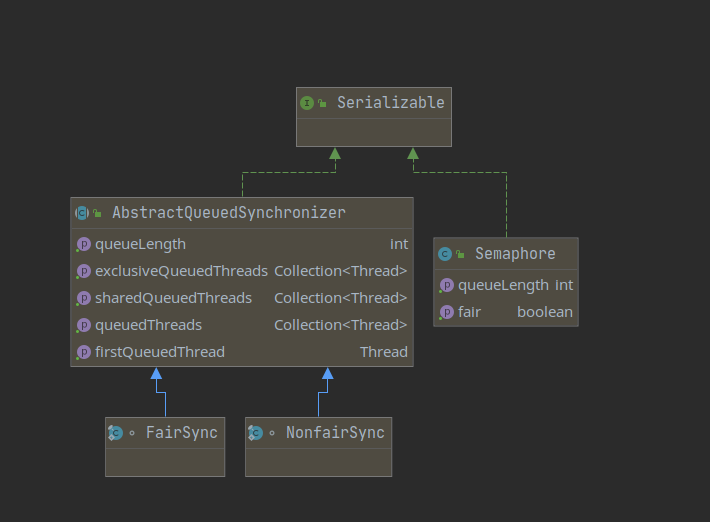This screenshot has width=710, height=522.
Task: Select the exclusiveQueuedThreads property name
Action: click(x=182, y=271)
